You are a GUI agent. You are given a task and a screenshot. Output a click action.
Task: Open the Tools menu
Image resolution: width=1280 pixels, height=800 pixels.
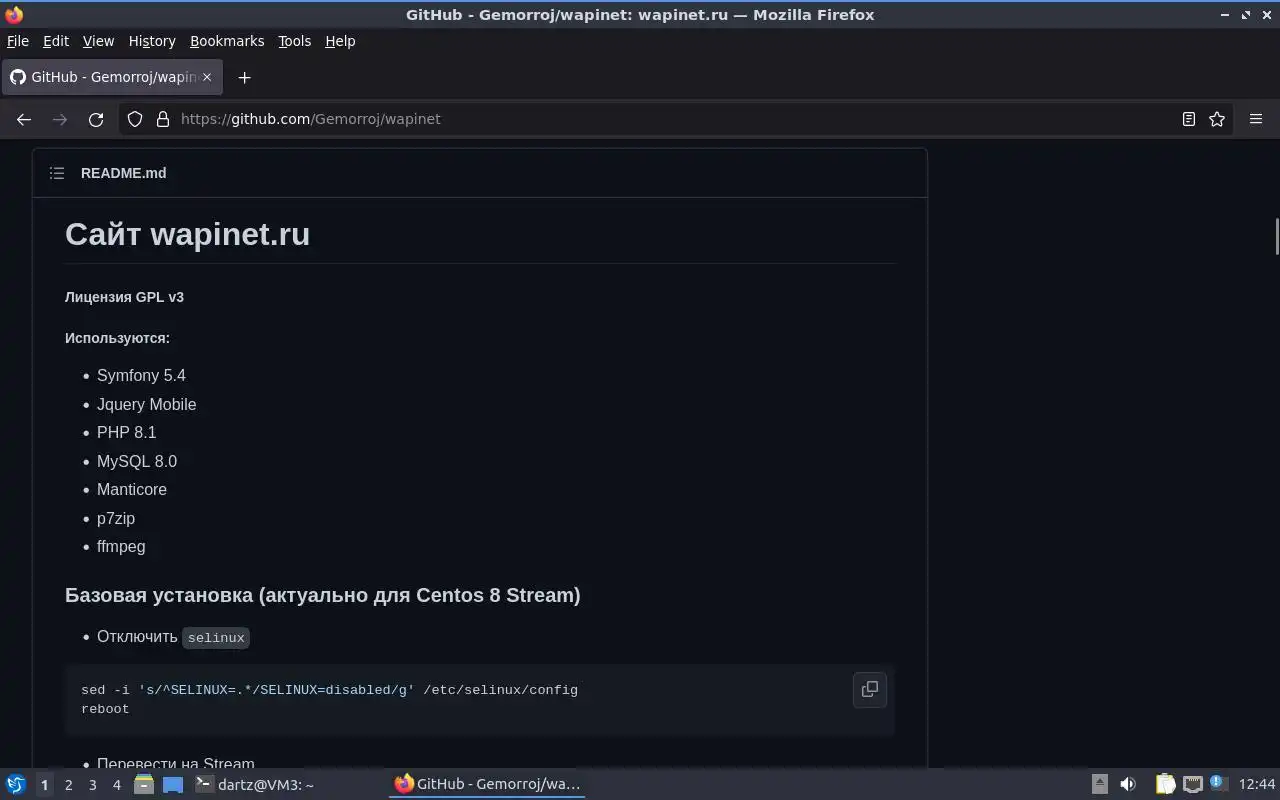click(x=294, y=41)
